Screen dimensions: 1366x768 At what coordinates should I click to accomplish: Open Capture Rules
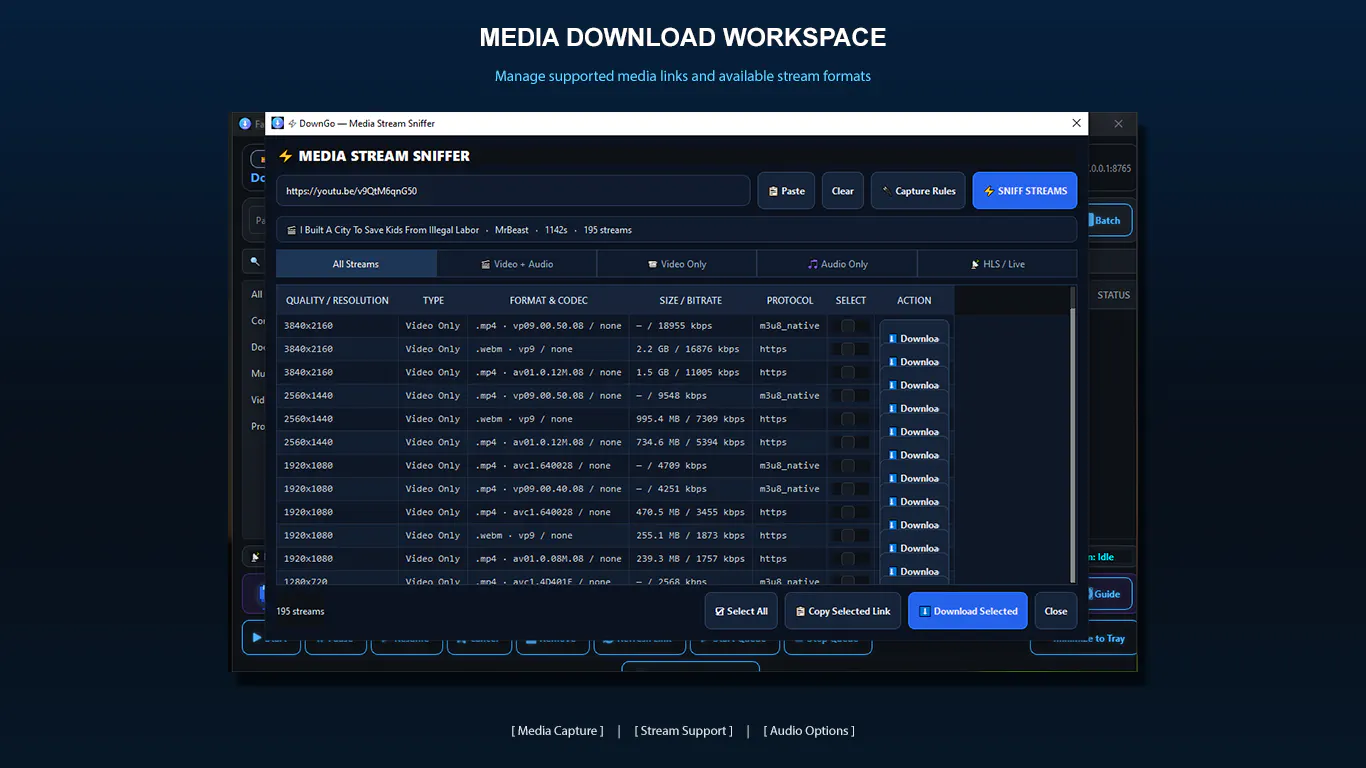pos(918,191)
